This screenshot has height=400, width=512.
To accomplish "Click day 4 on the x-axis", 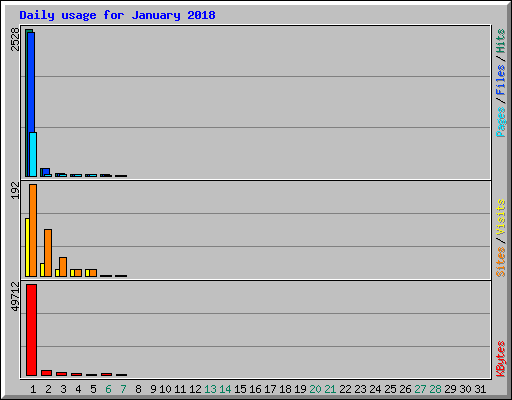I will point(78,389).
